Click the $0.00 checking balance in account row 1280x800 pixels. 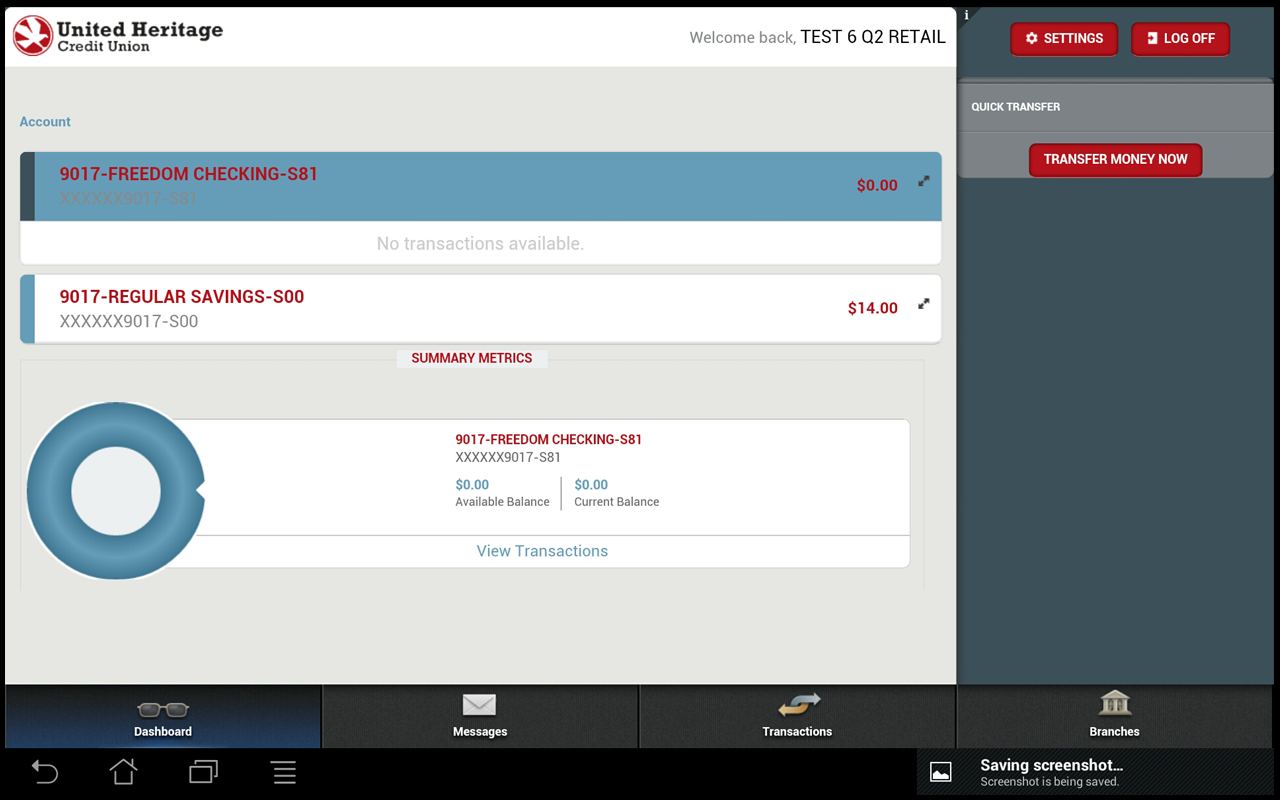(877, 185)
